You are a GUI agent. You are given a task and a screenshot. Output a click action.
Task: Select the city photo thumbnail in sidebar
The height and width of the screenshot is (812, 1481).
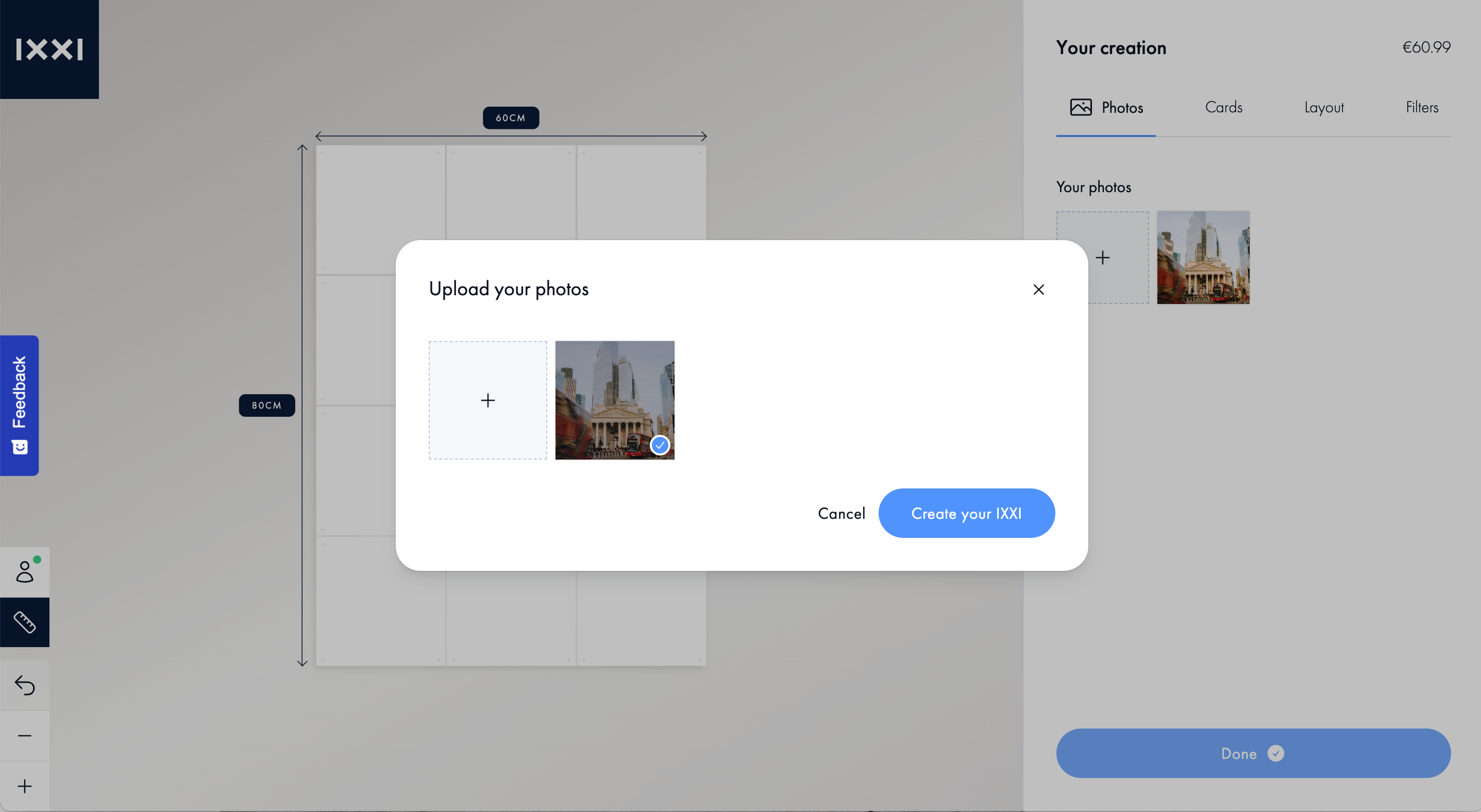tap(1203, 258)
